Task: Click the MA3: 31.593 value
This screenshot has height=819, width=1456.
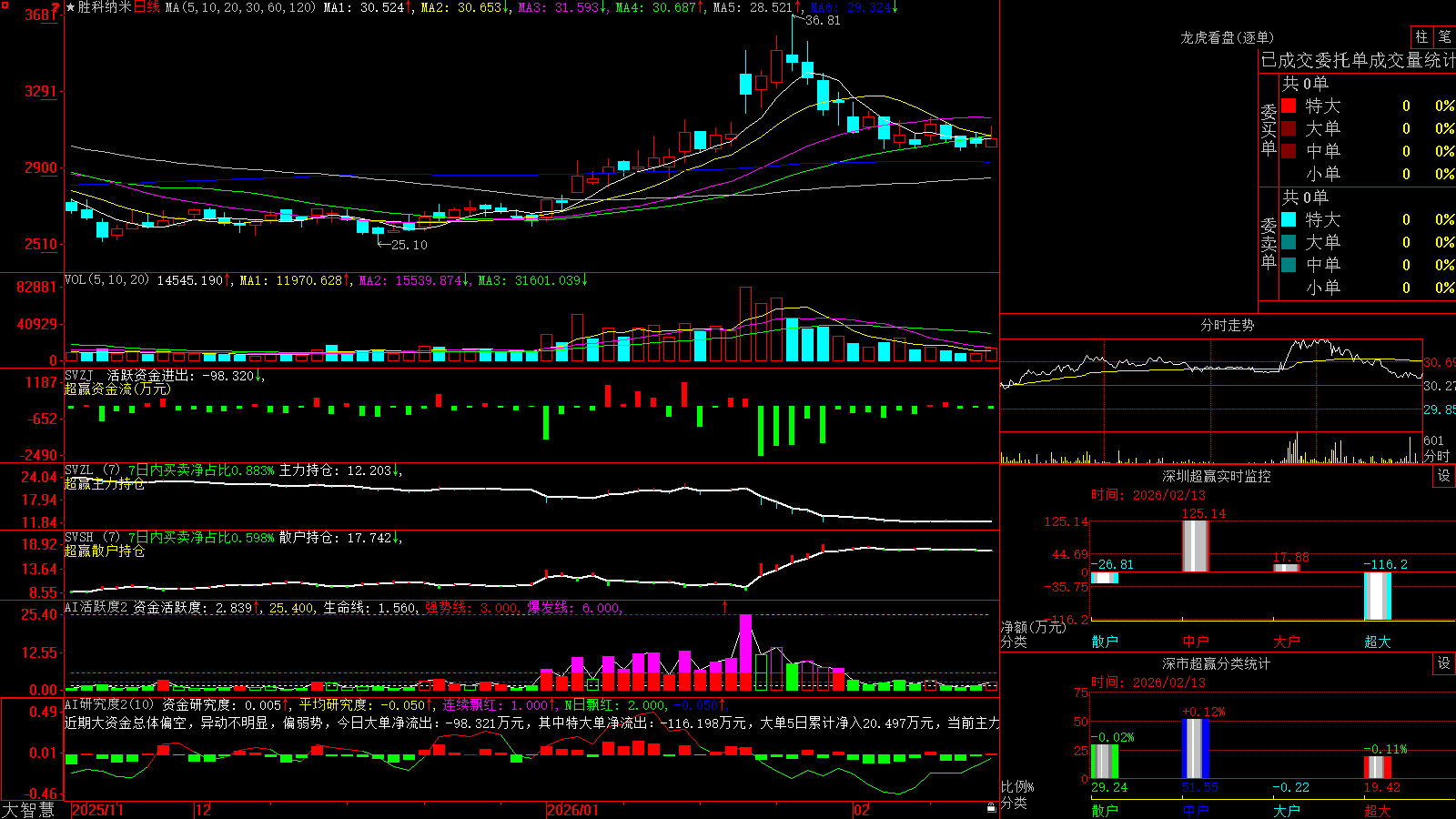Action: point(558,7)
